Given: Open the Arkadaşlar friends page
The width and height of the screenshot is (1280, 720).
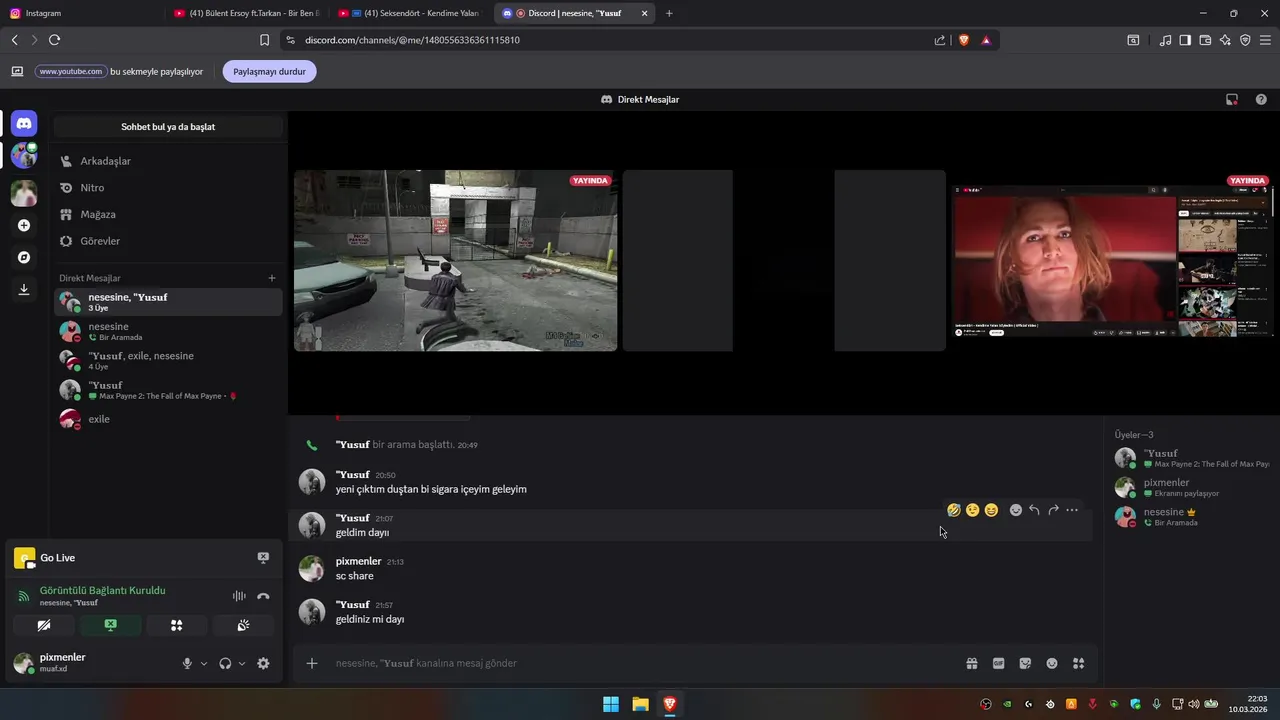Looking at the screenshot, I should coord(168,161).
